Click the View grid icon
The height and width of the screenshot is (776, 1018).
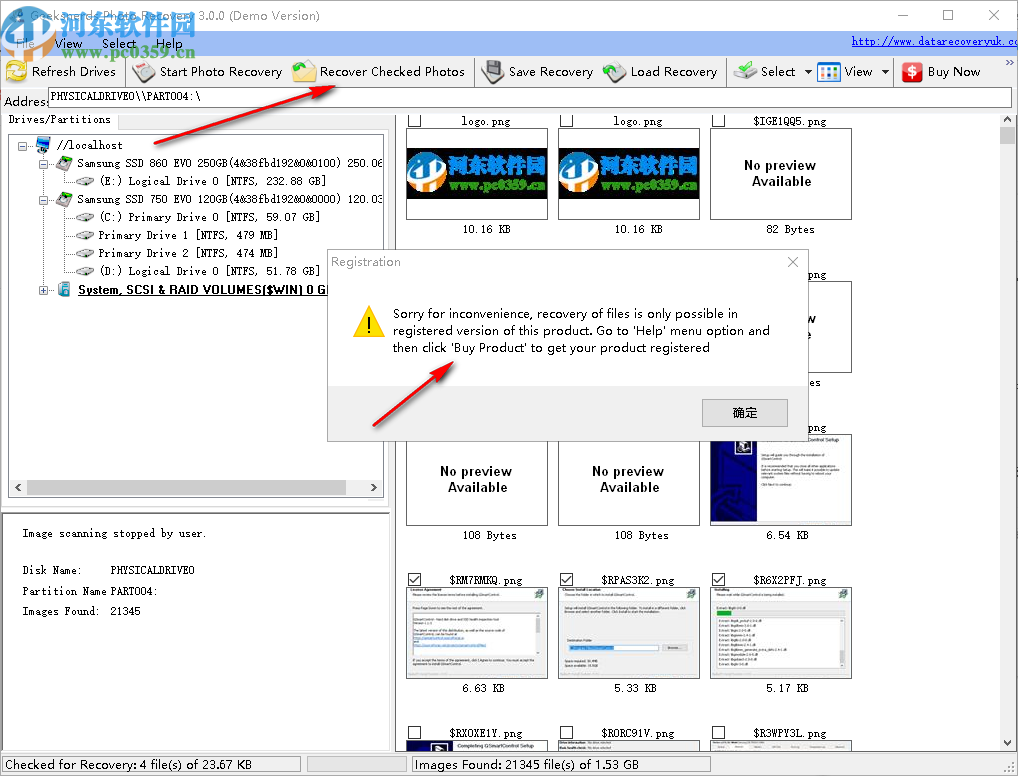coord(828,72)
